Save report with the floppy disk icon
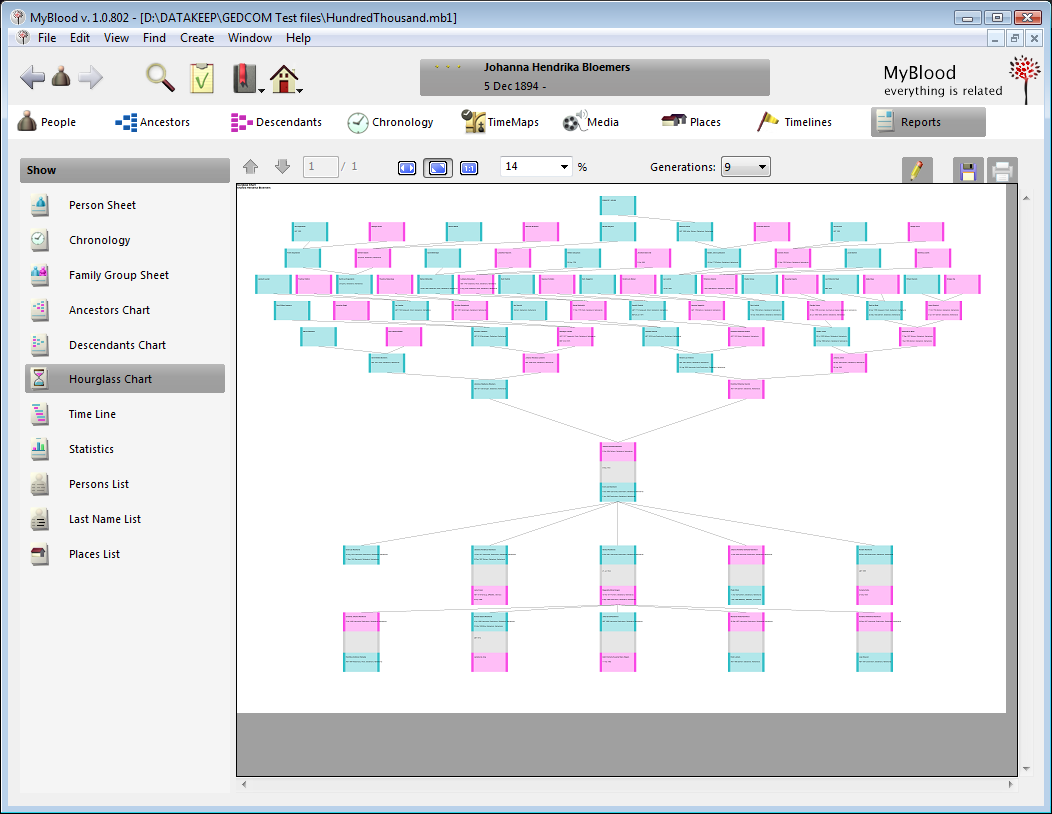 tap(967, 170)
